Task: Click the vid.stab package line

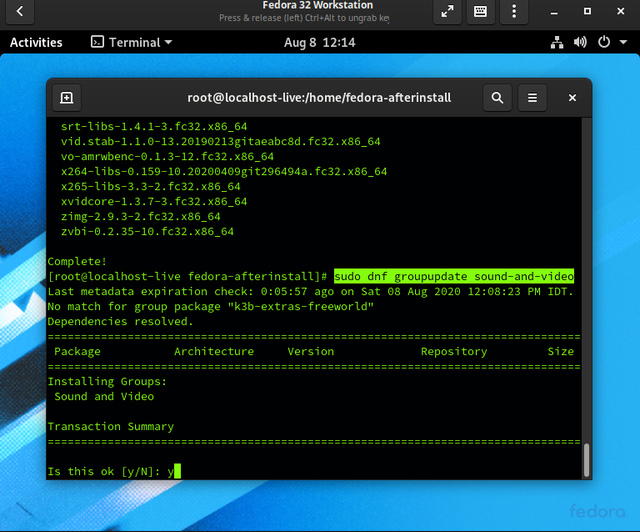Action: 220,142
